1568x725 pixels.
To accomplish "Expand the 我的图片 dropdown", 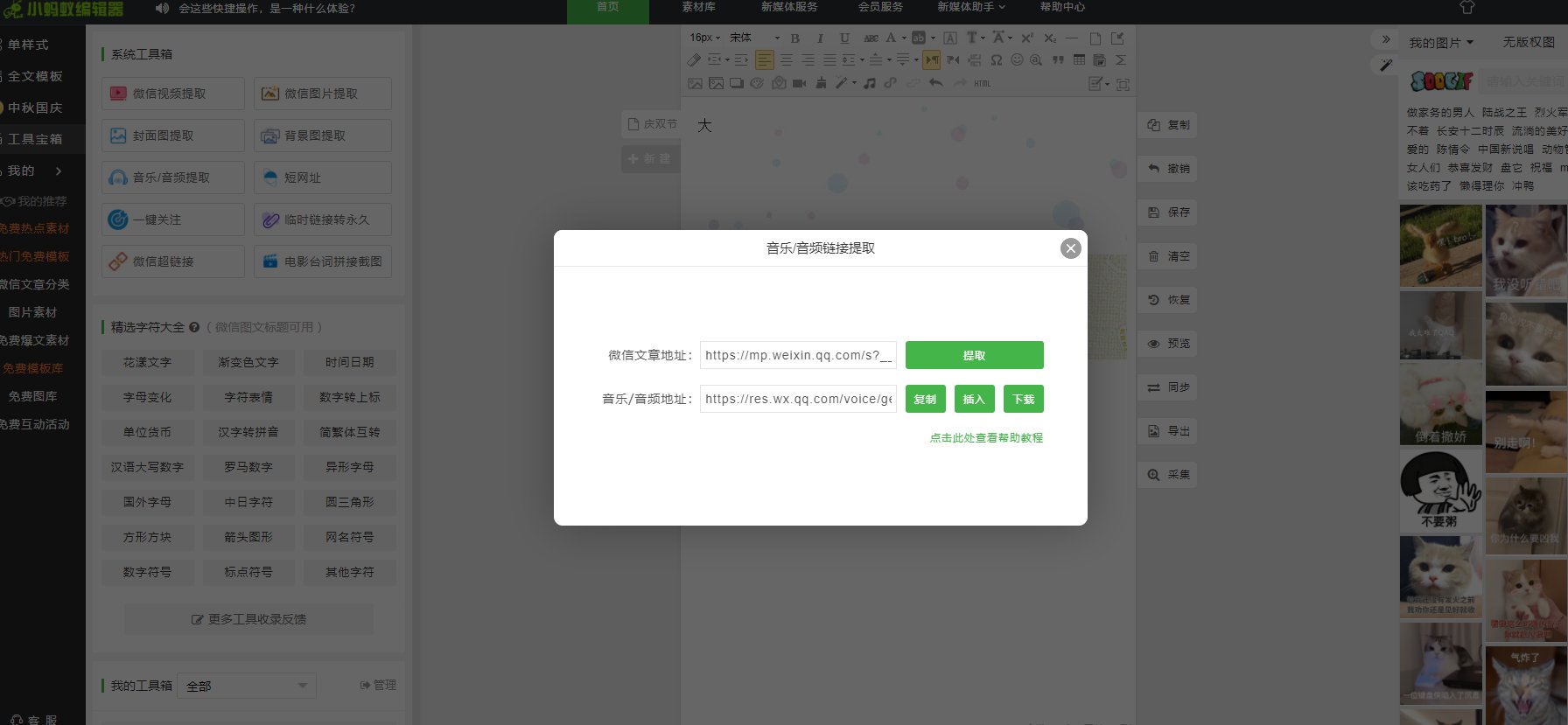I will pos(1441,43).
